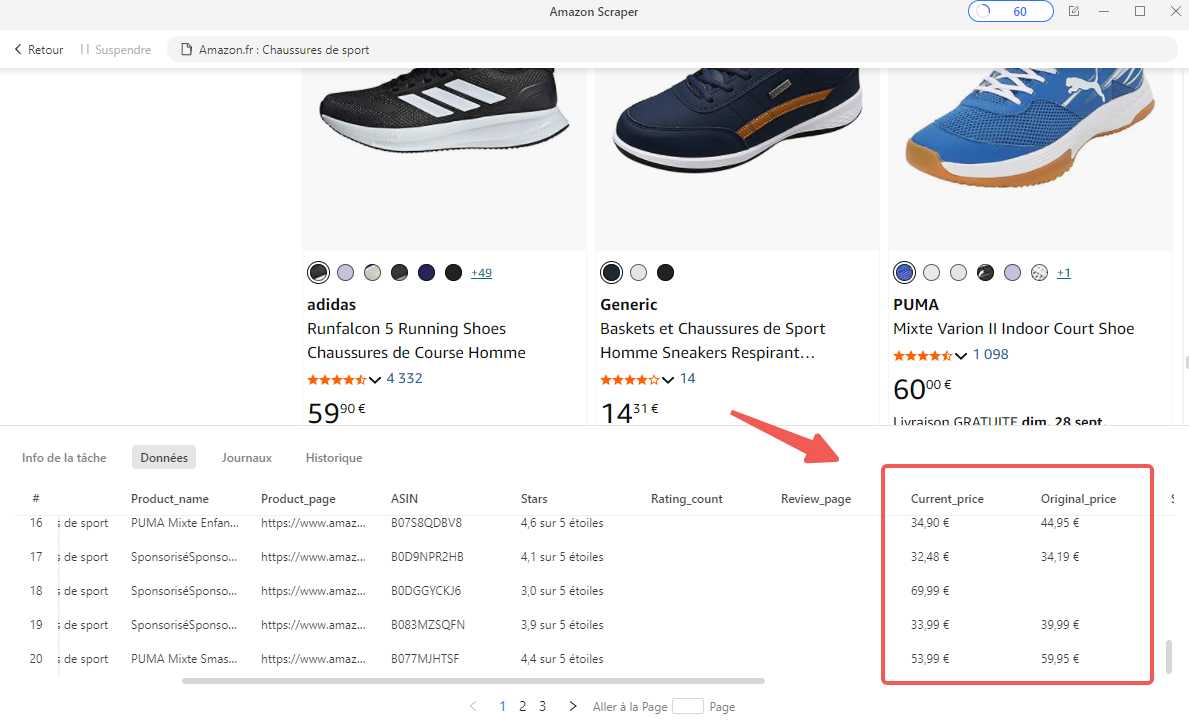The height and width of the screenshot is (720, 1189).
Task: Click the previous page arrow in pagination
Action: point(473,706)
